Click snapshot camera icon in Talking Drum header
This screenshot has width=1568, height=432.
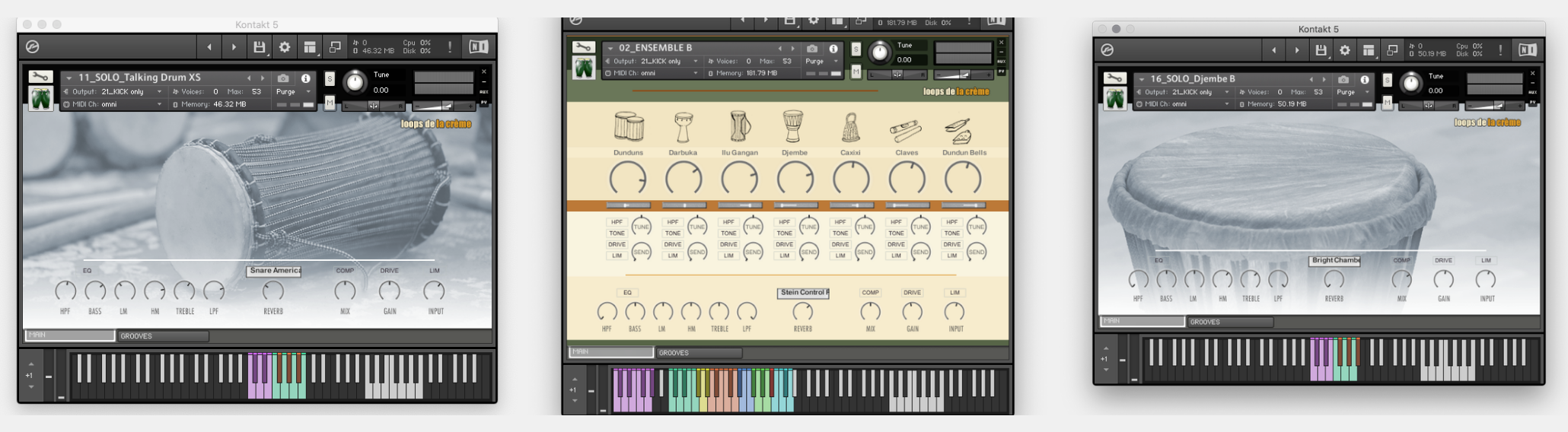point(283,78)
